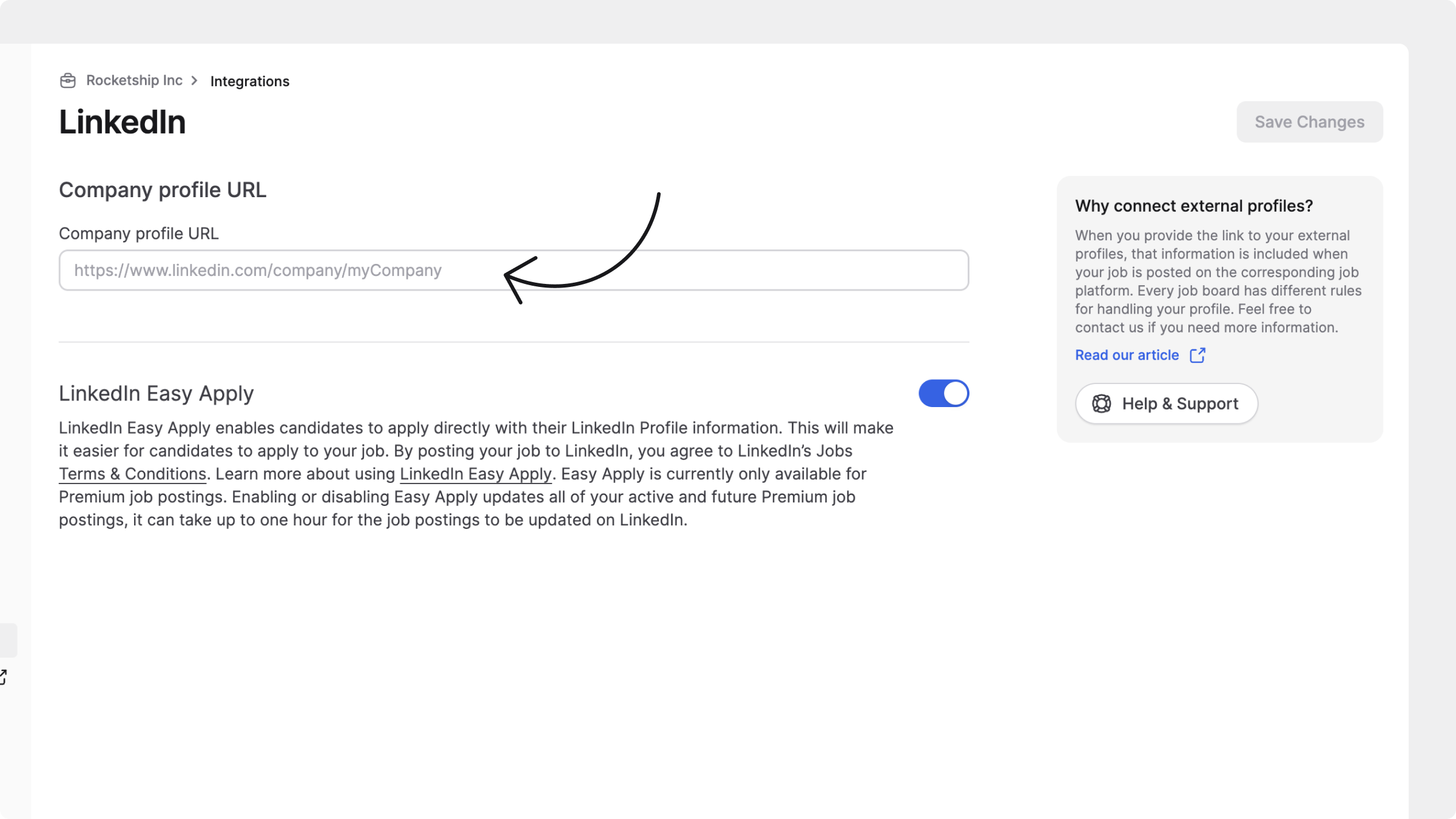
Task: Open the Read our article link
Action: (1127, 356)
